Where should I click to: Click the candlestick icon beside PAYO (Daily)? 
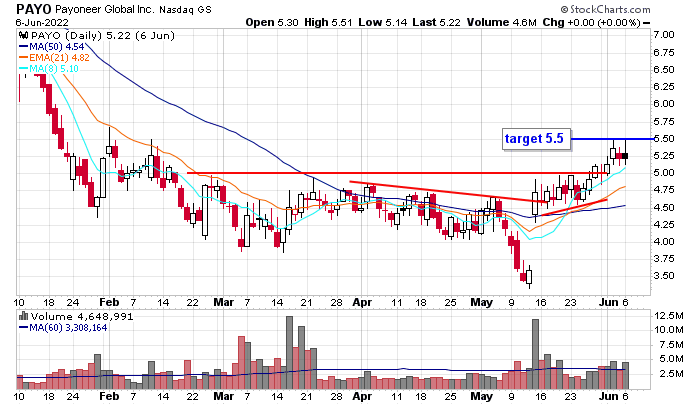click(x=23, y=36)
